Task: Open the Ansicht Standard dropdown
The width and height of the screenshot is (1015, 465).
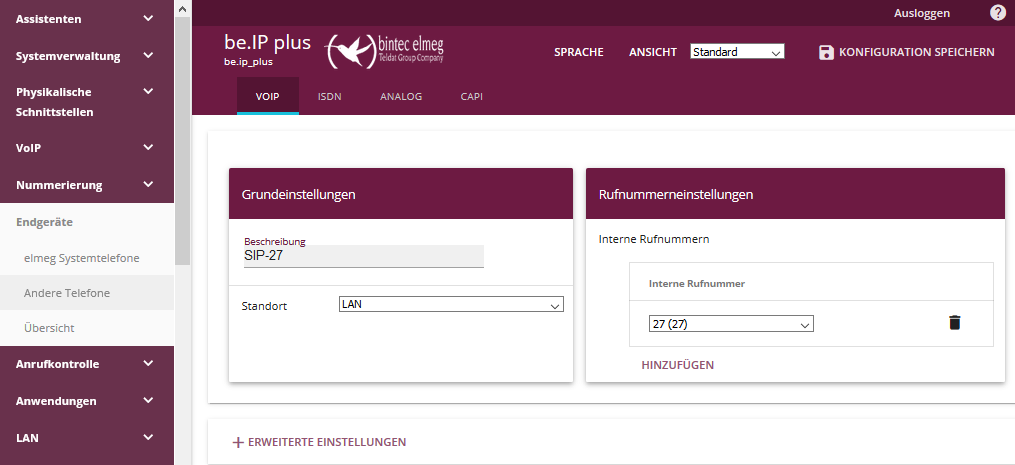Action: click(x=737, y=52)
